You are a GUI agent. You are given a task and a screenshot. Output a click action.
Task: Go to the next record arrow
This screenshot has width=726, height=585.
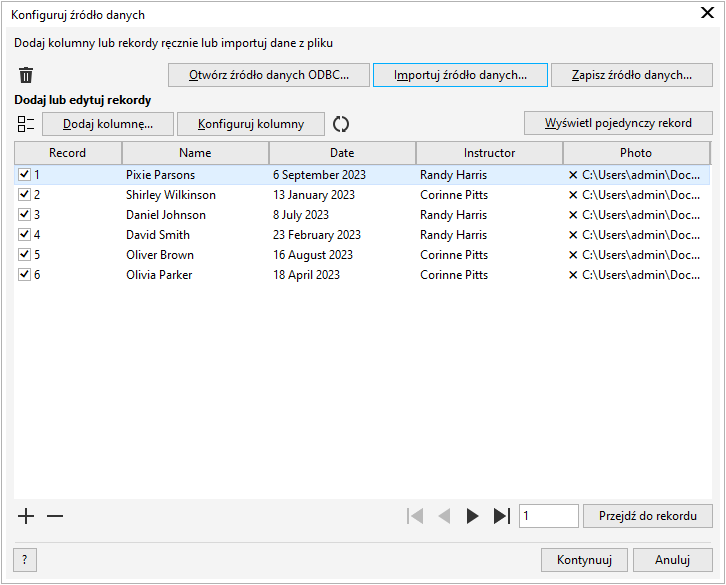tap(473, 516)
